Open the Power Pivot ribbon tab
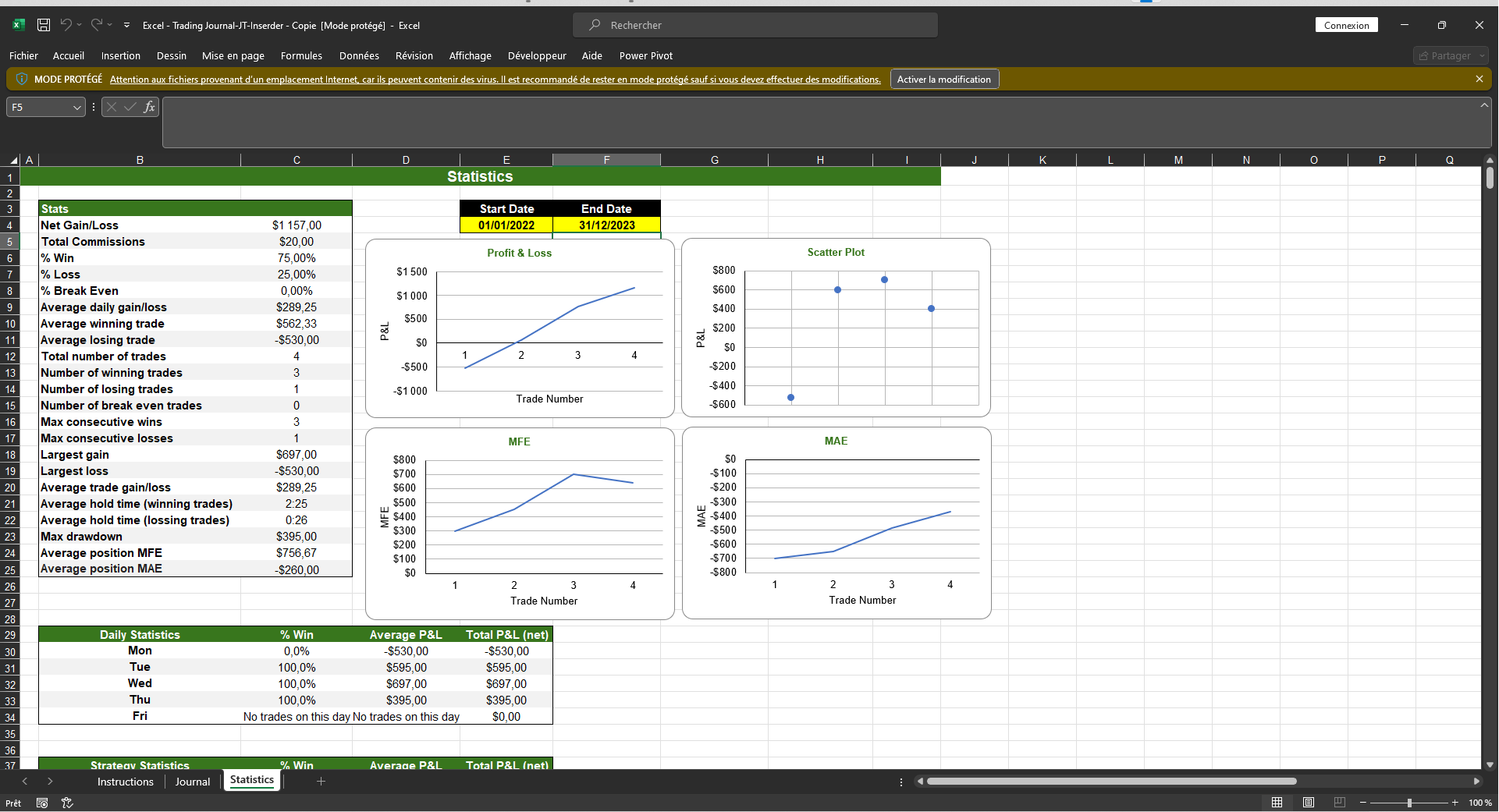Image resolution: width=1499 pixels, height=812 pixels. tap(646, 55)
